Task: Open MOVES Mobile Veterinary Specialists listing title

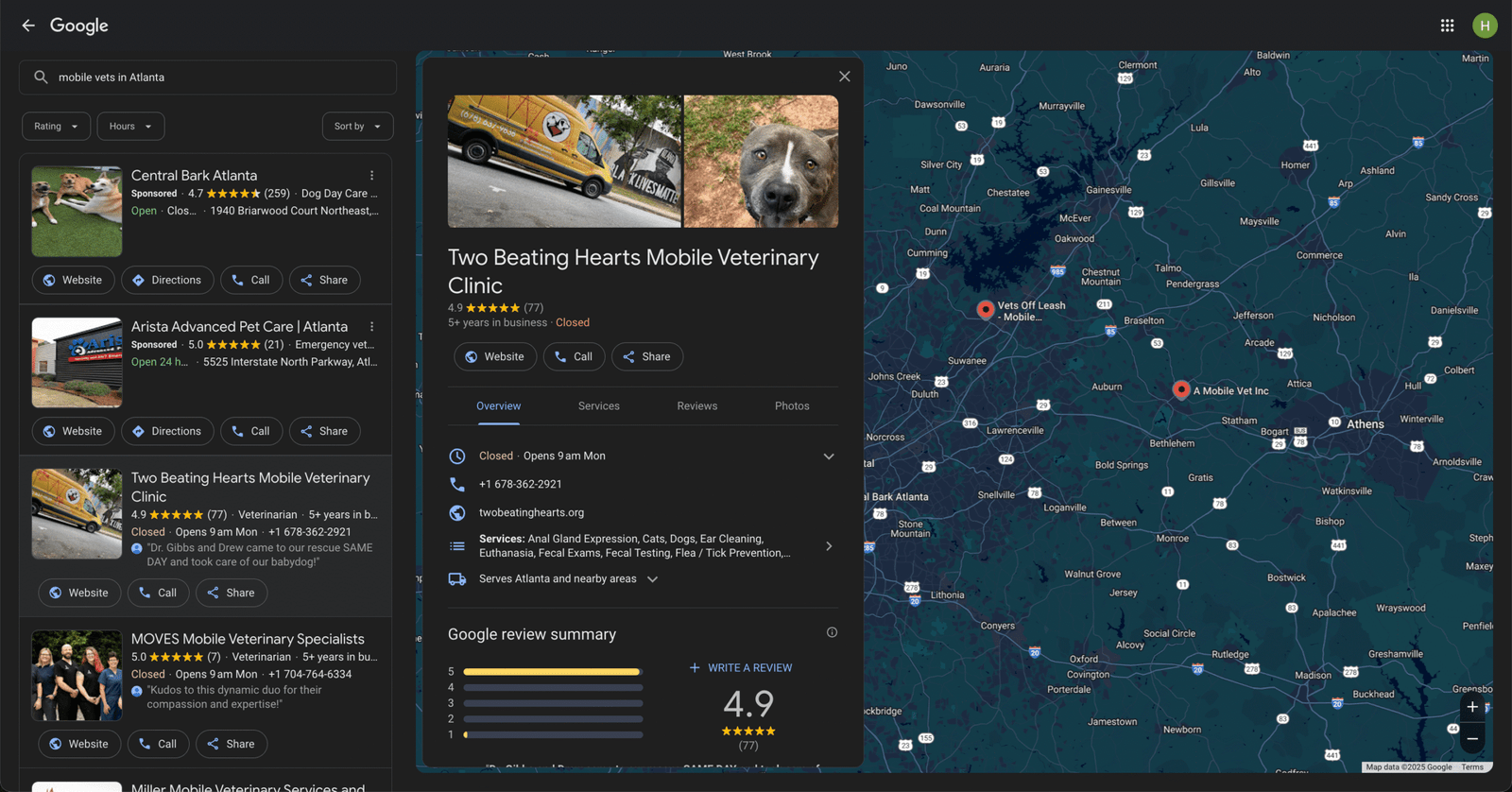Action: pyautogui.click(x=248, y=640)
